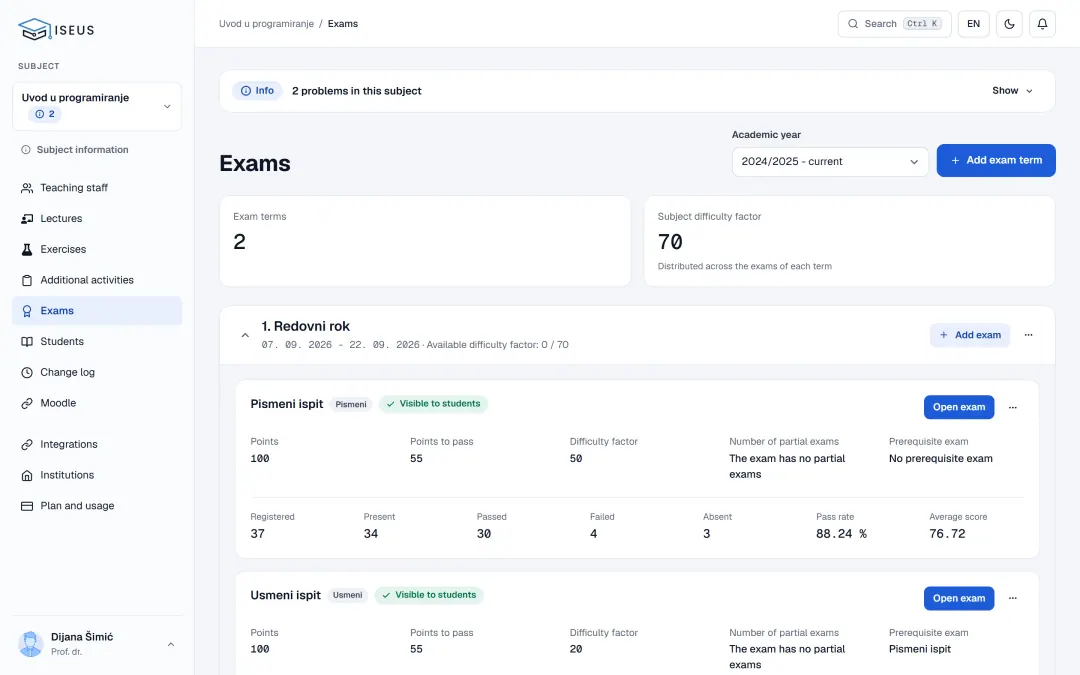
Task: Select Exams in the sidebar
Action: 97,311
